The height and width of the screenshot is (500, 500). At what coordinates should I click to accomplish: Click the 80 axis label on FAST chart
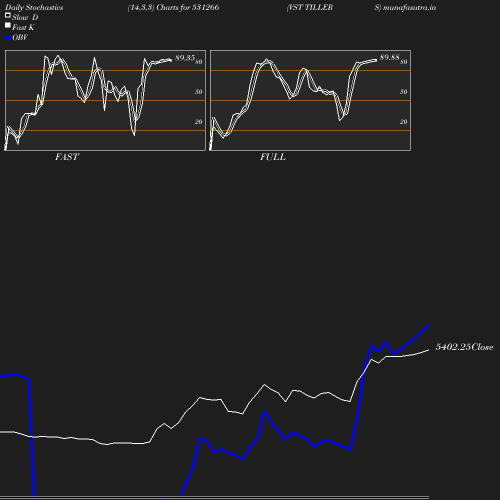pyautogui.click(x=199, y=62)
